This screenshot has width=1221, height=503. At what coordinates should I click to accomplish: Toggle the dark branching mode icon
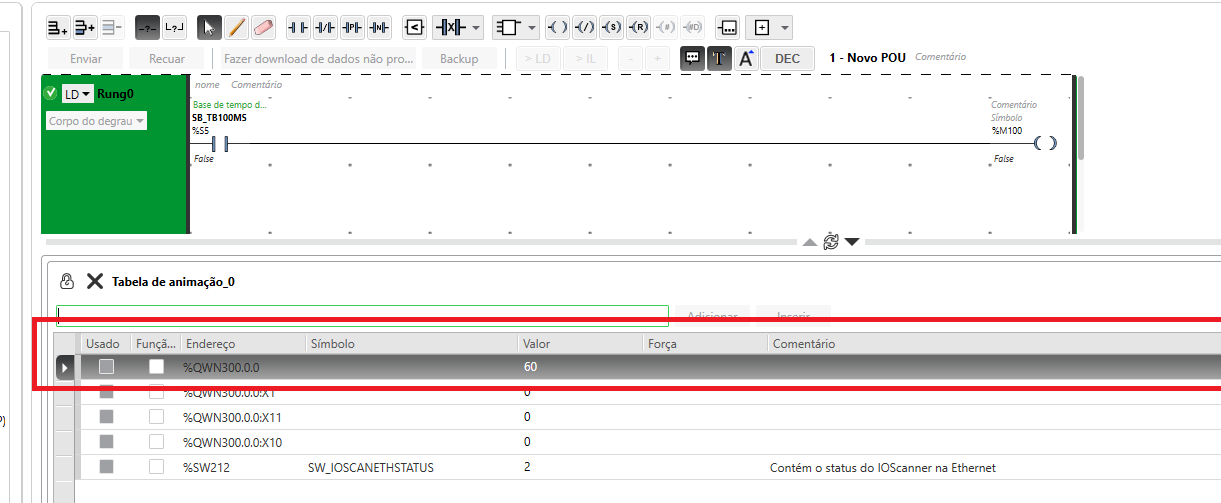[148, 27]
